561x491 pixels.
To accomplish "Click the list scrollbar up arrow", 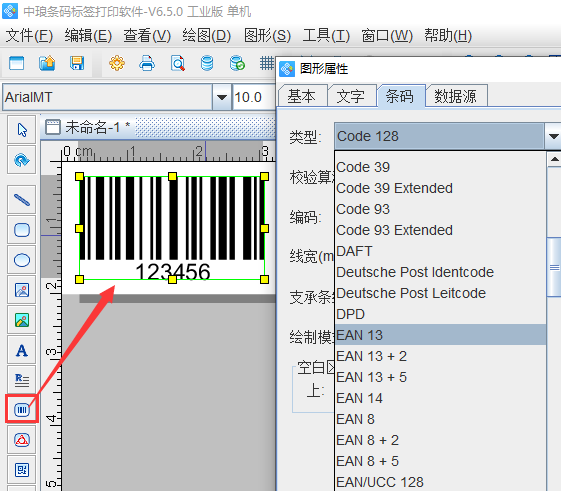I will (554, 159).
